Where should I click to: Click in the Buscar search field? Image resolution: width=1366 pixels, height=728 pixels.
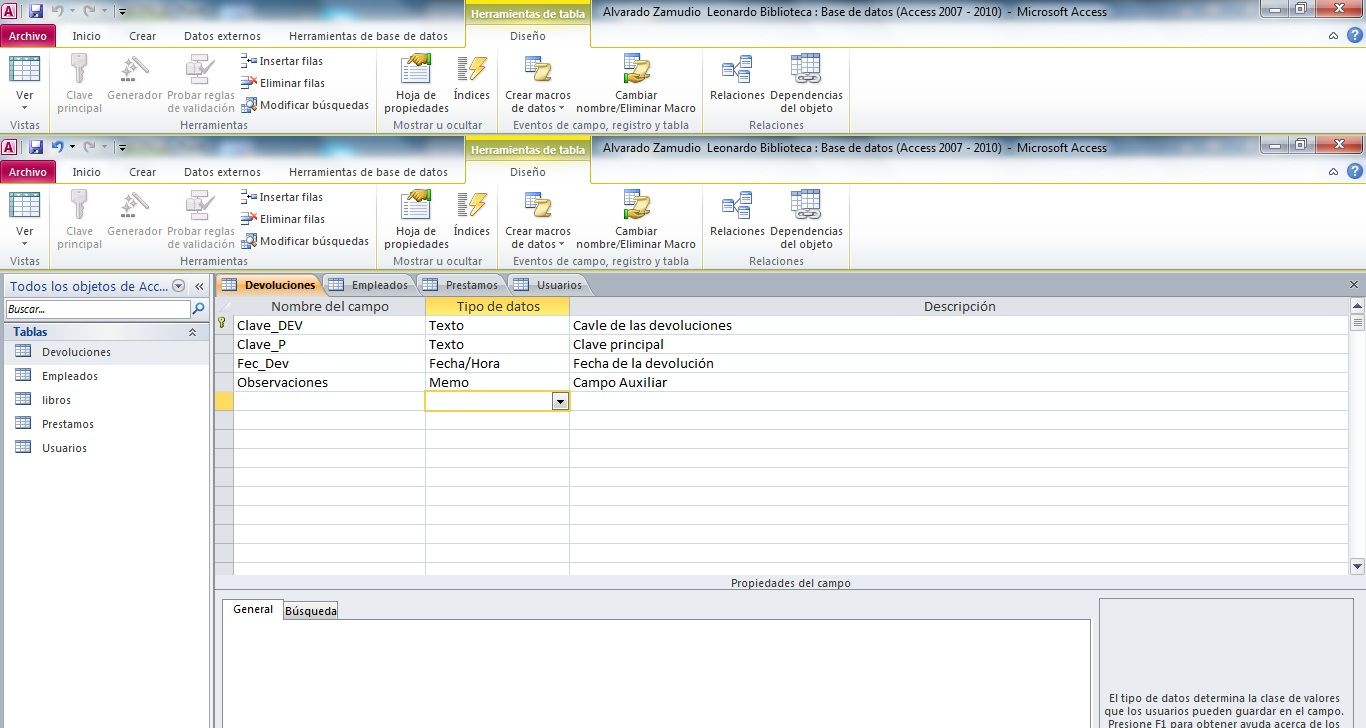click(x=97, y=310)
